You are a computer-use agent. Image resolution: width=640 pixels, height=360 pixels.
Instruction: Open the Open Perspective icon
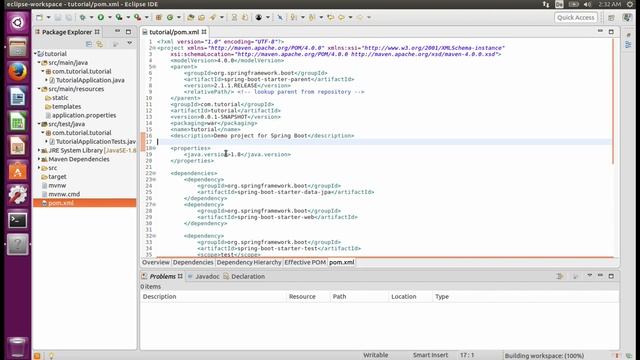click(611, 18)
